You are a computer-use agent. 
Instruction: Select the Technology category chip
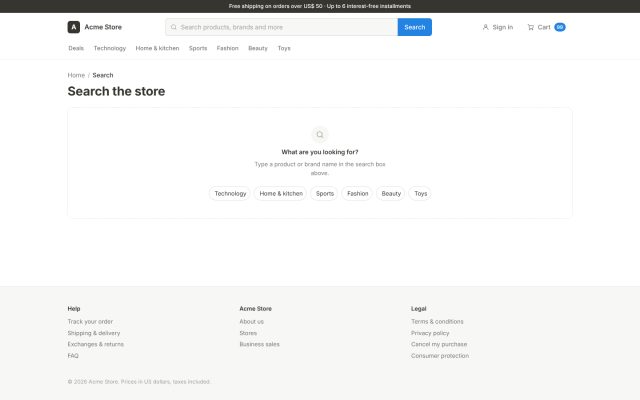pos(230,193)
